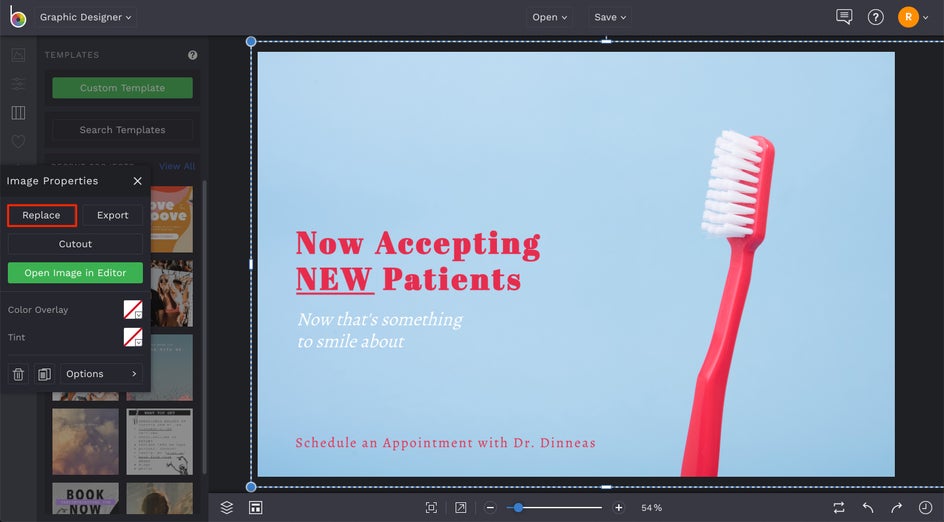Click the View All link

[x=177, y=166]
